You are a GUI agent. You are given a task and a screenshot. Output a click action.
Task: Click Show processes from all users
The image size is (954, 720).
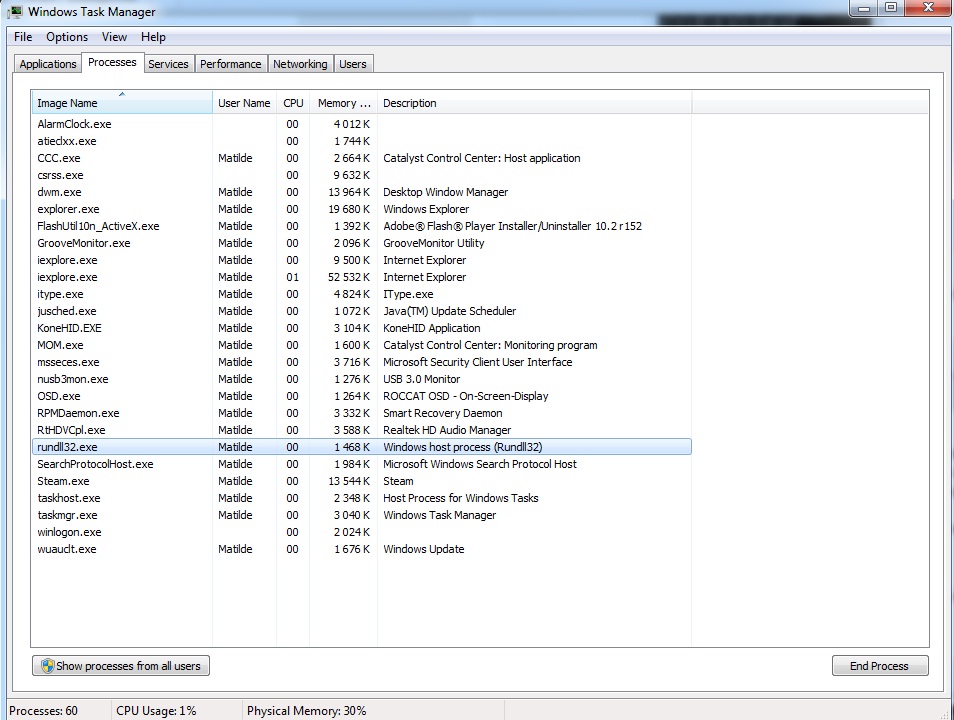point(120,666)
